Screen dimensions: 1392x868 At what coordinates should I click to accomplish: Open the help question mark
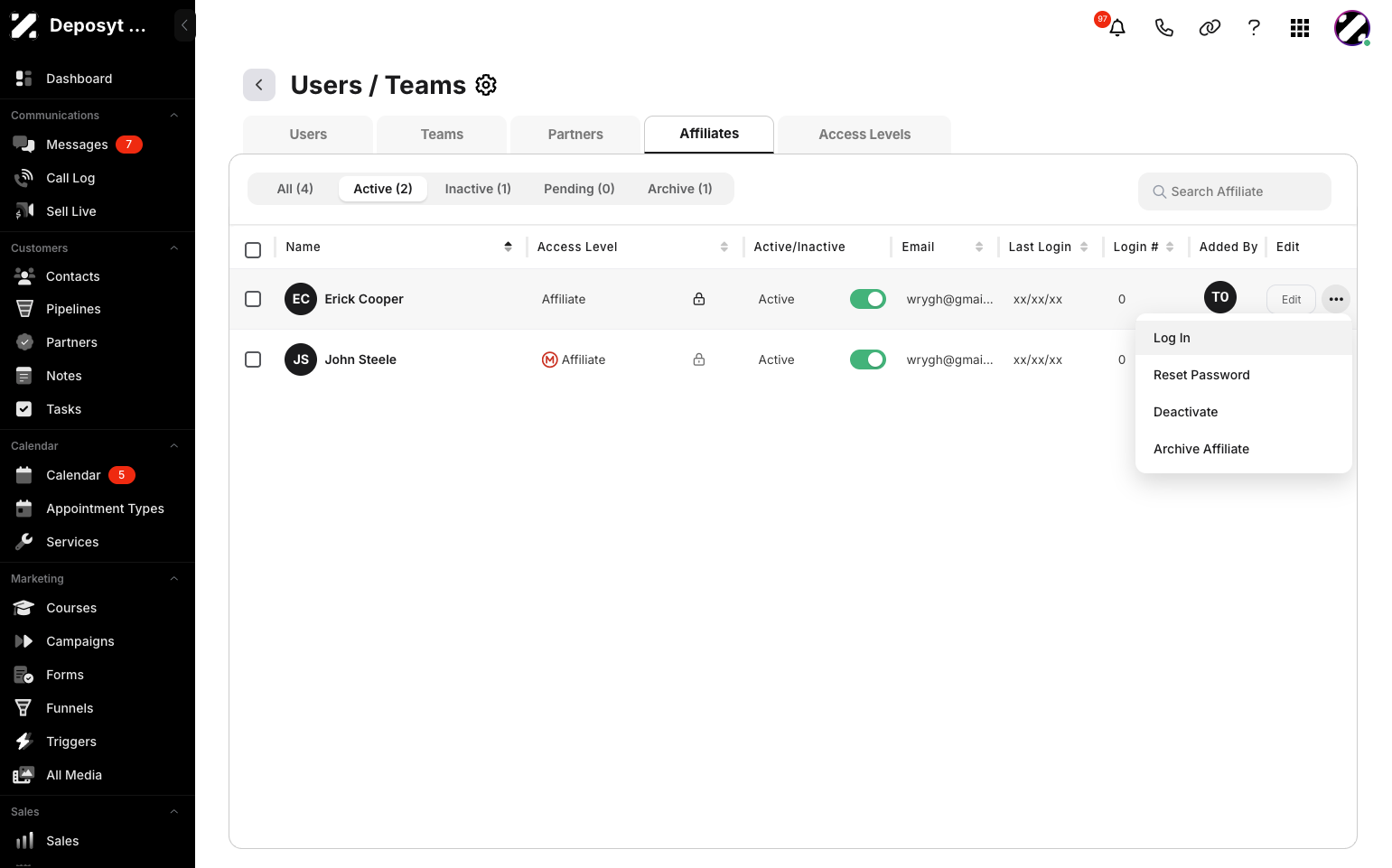[x=1254, y=28]
